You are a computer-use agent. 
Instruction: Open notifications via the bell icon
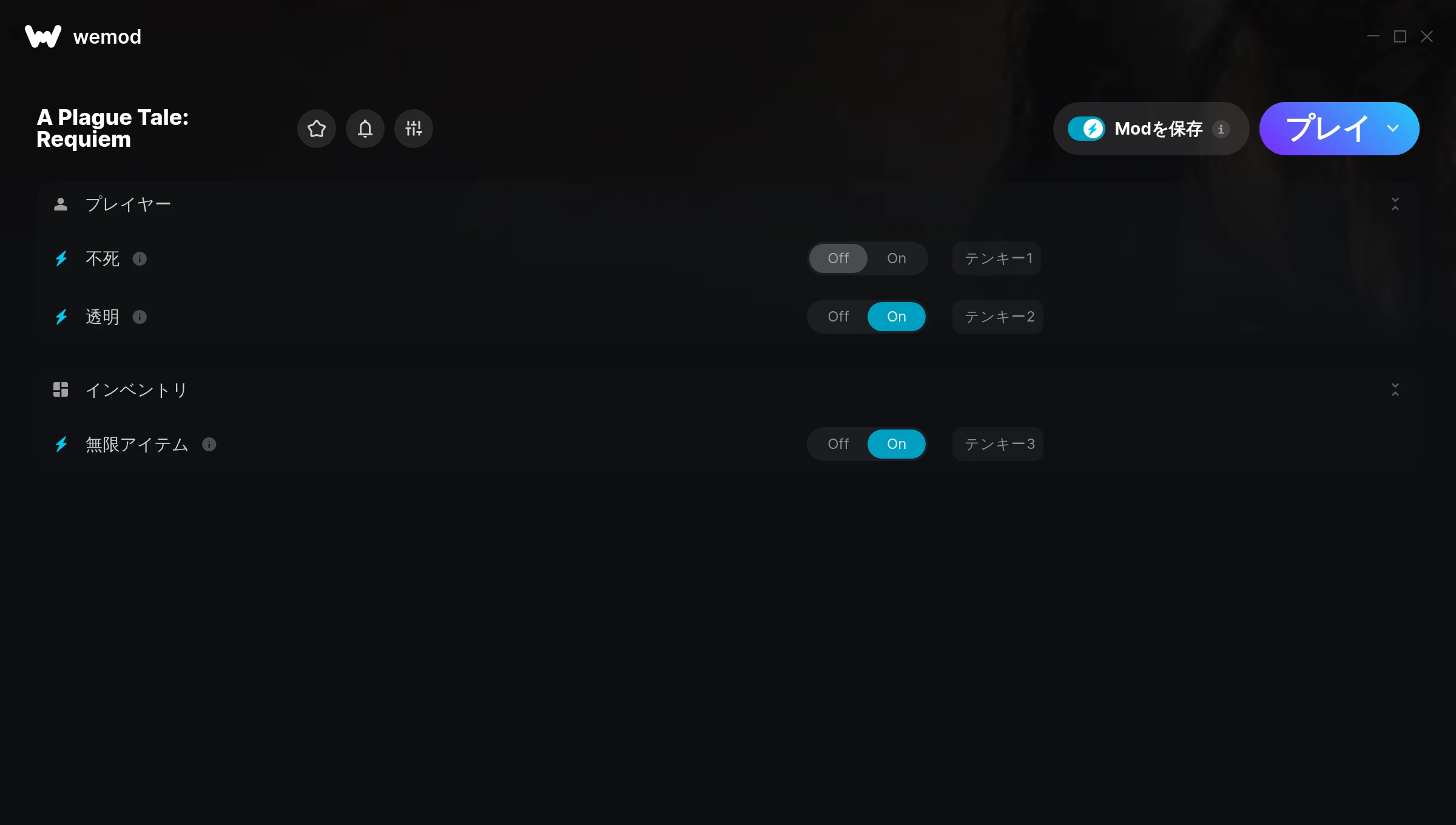pyautogui.click(x=365, y=129)
